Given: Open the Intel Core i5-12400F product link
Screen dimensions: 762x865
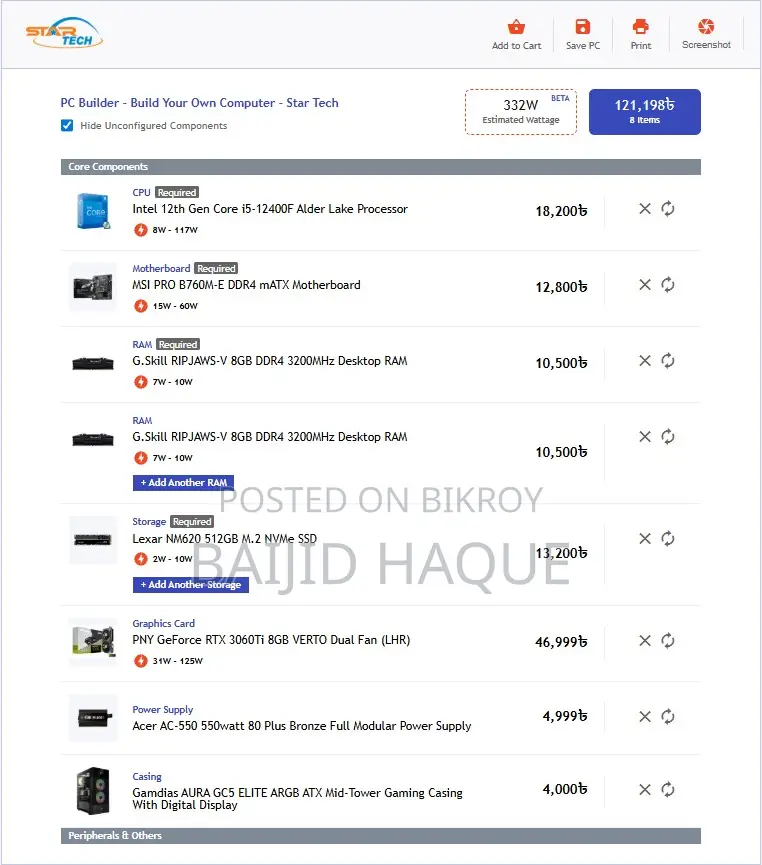Looking at the screenshot, I should tap(270, 209).
